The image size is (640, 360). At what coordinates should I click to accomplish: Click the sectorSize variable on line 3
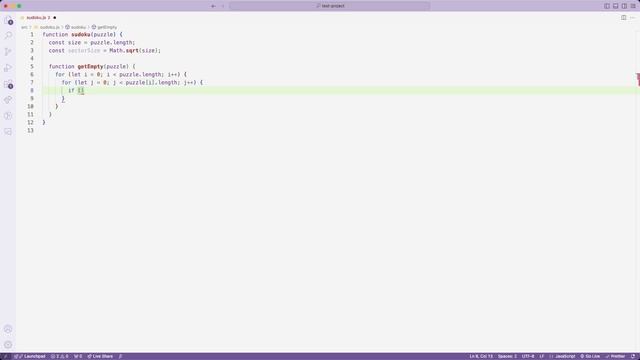[84, 51]
